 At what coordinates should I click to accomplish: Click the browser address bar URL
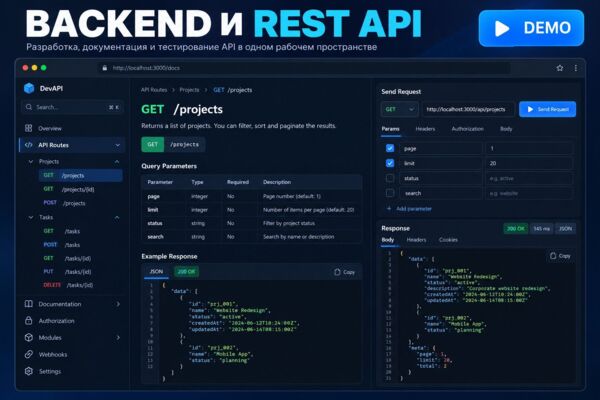[x=146, y=68]
